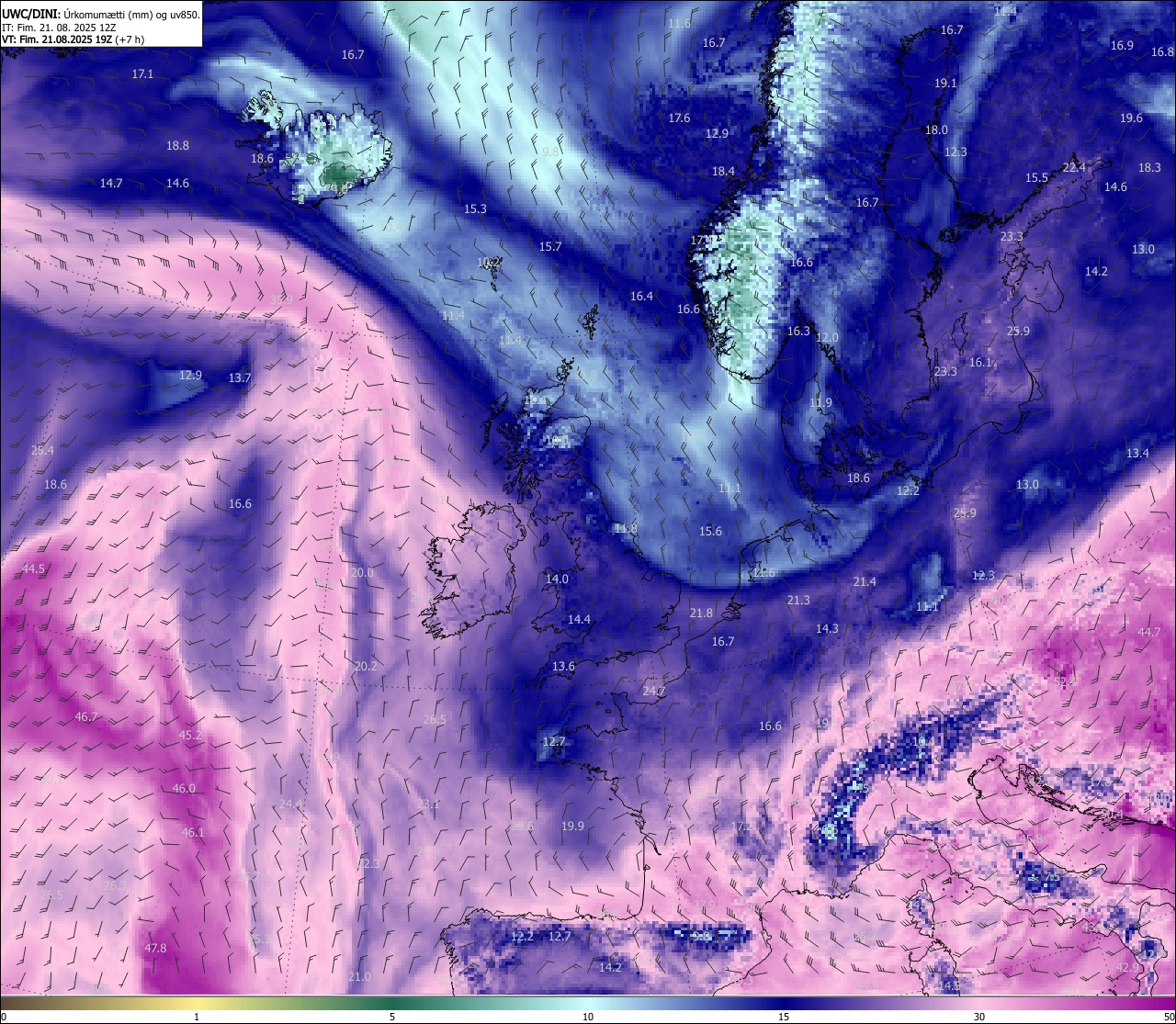Click the 15.7 map value
The width and height of the screenshot is (1176, 1024).
point(550,246)
